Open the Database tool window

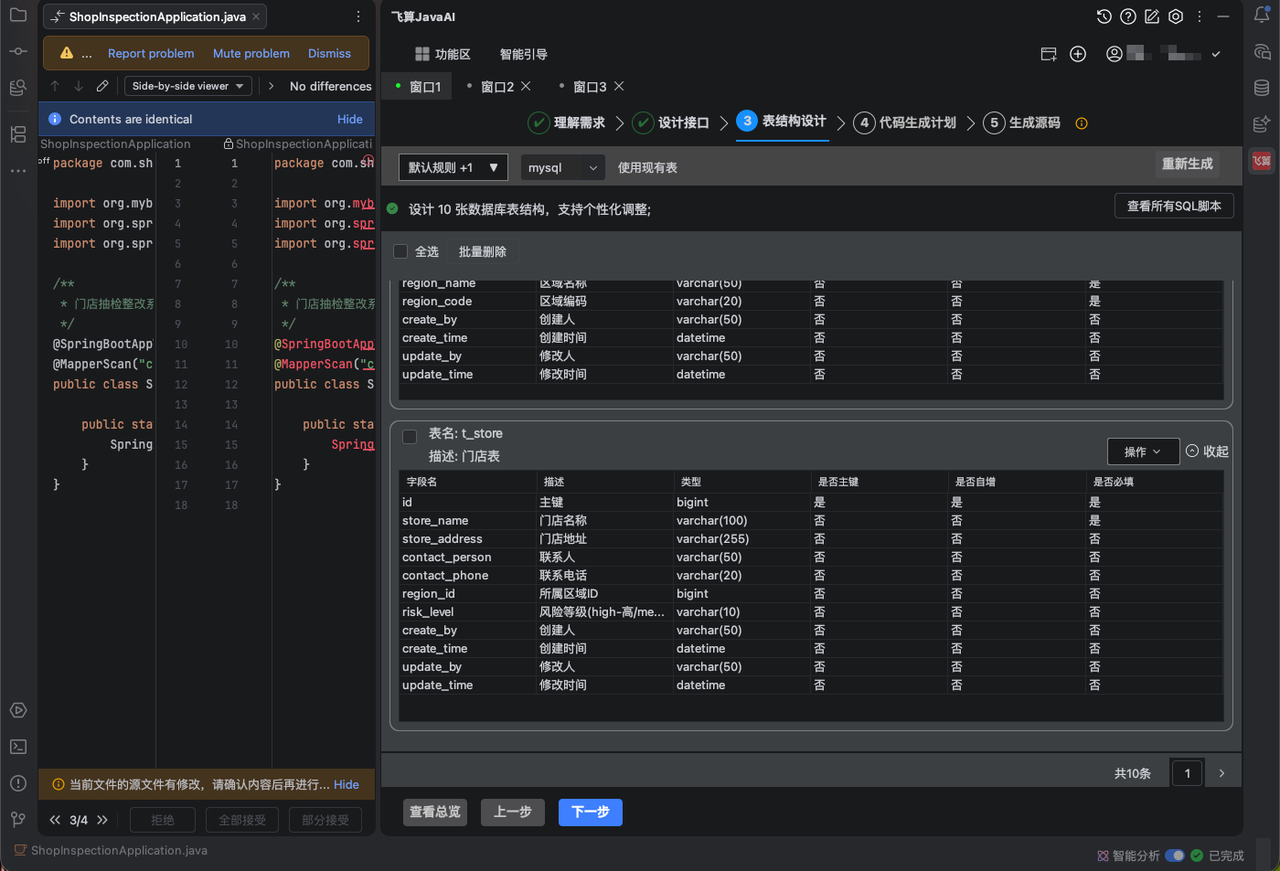coord(1262,88)
